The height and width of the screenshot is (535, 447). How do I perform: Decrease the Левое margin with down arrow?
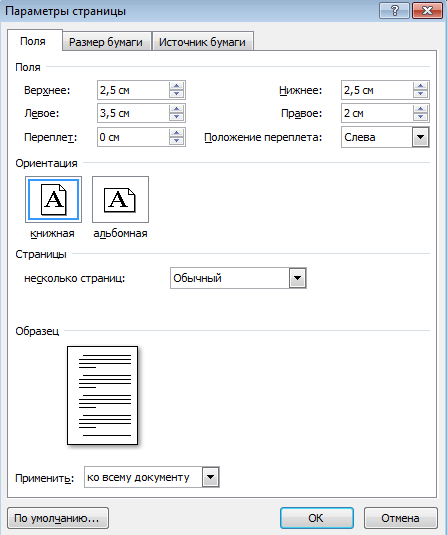pos(176,117)
